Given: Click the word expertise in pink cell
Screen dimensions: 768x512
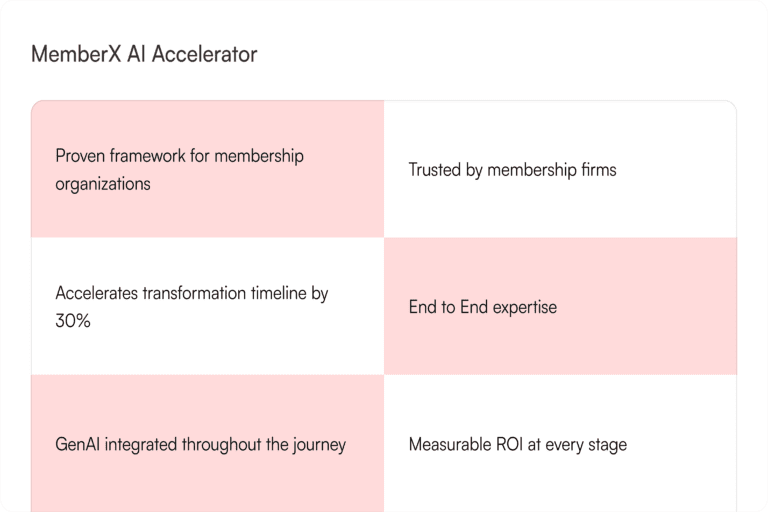Looking at the screenshot, I should (522, 307).
